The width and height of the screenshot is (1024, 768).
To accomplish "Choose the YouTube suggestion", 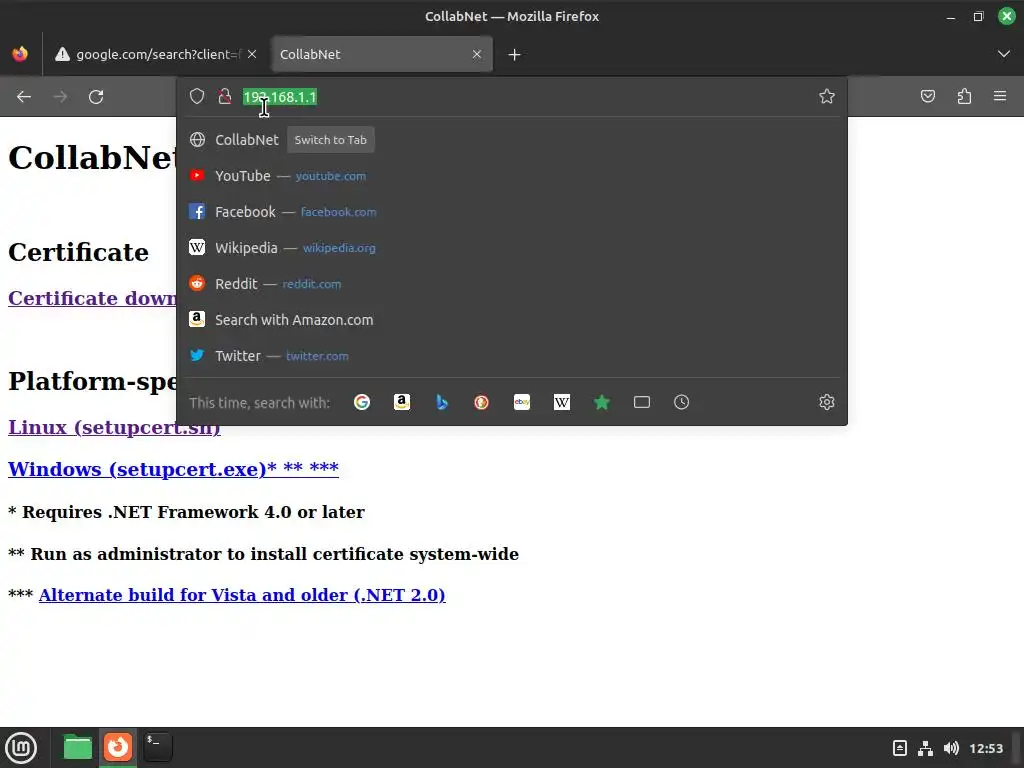I will (512, 176).
